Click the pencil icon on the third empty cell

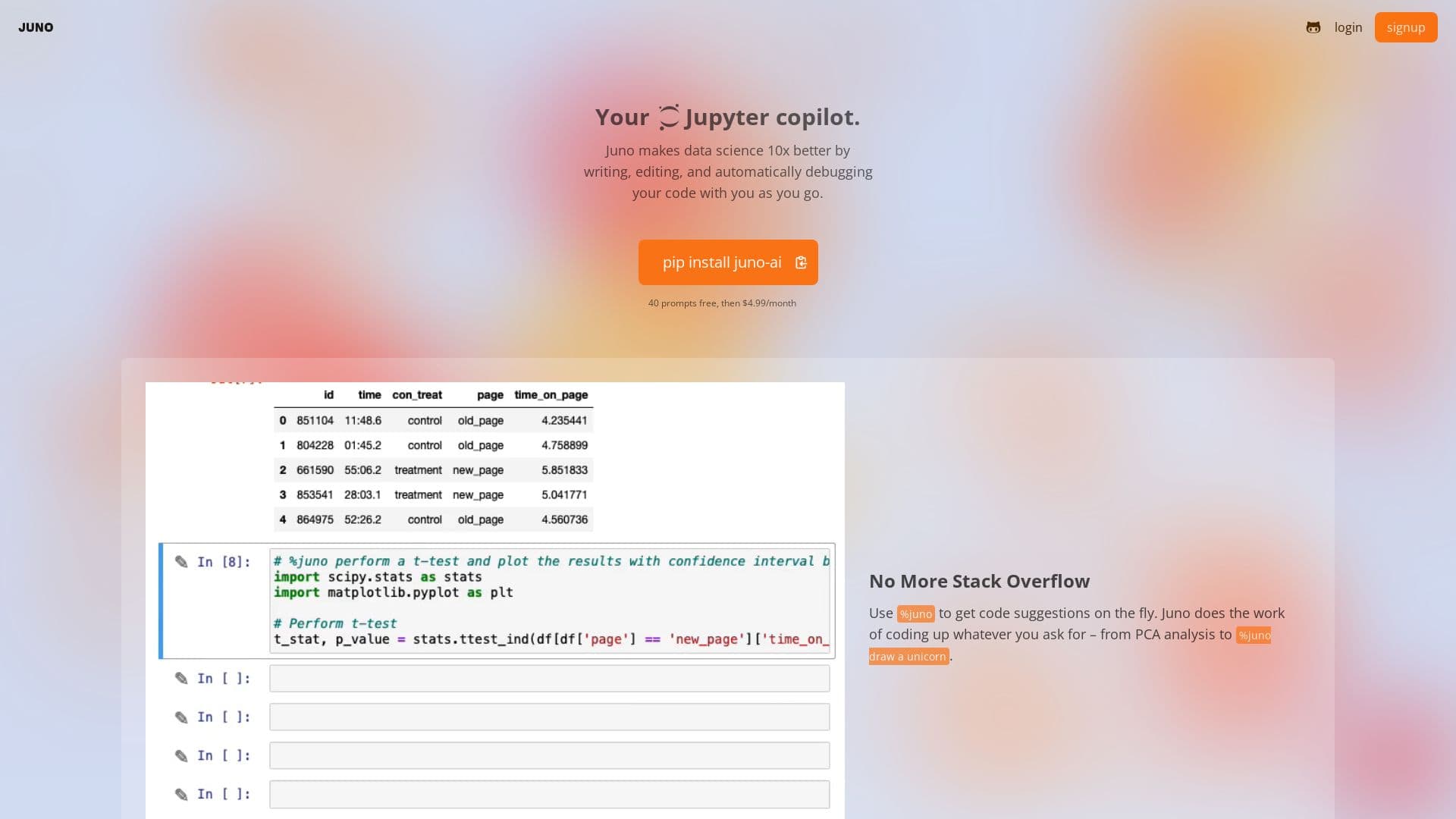(180, 755)
